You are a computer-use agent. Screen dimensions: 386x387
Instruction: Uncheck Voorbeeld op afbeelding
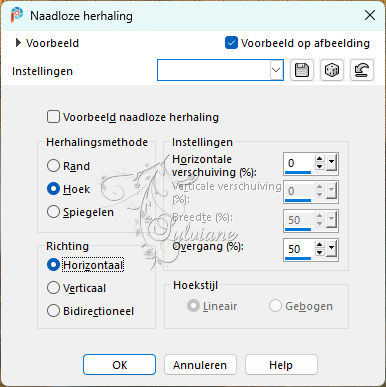[231, 43]
